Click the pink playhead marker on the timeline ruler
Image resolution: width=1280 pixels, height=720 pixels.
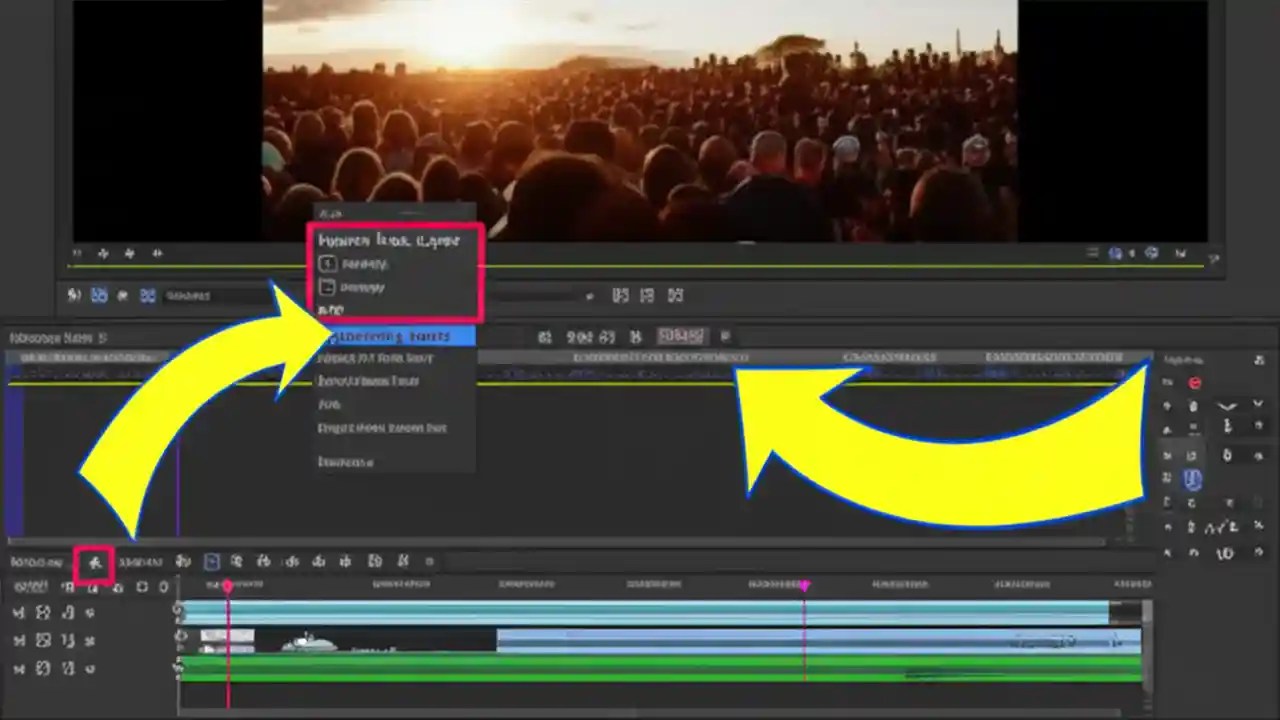click(x=228, y=586)
